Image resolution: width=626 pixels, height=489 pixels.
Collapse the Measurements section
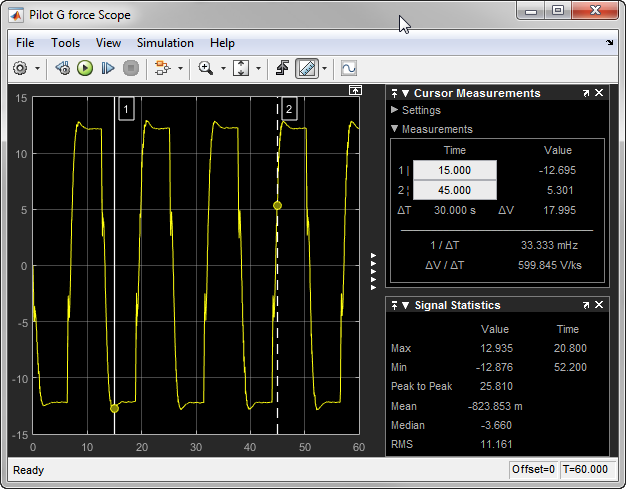(395, 129)
